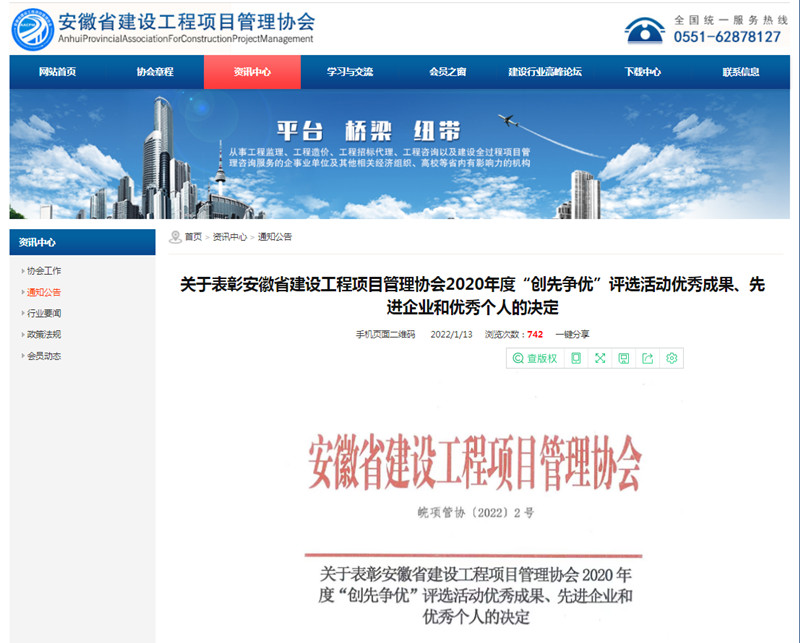Click the mobile phone view icon
800x643 pixels.
point(576,358)
